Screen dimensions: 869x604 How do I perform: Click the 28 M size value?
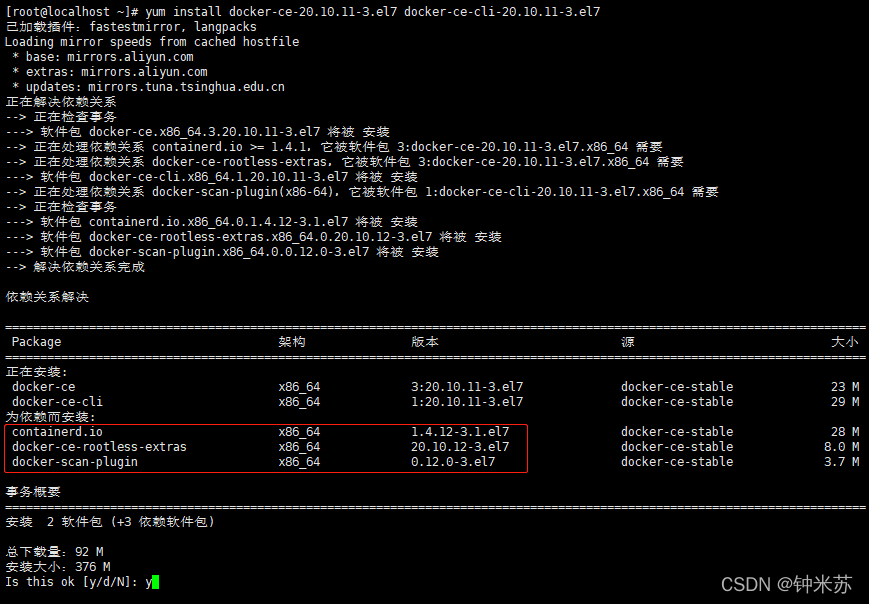coord(845,432)
